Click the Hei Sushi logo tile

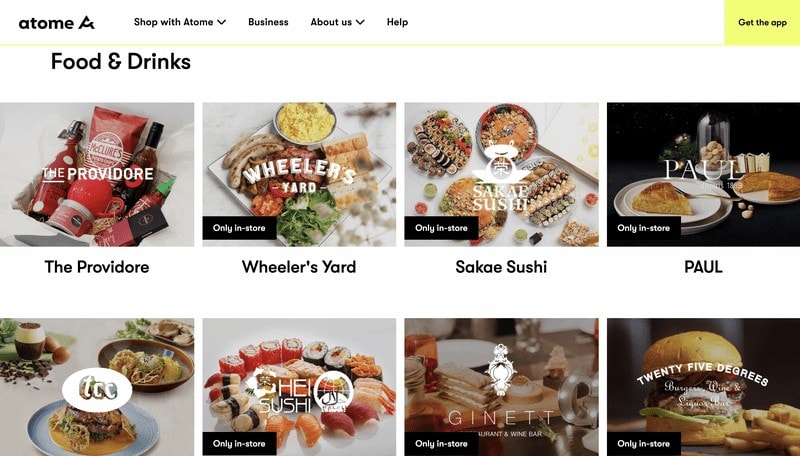coord(299,387)
